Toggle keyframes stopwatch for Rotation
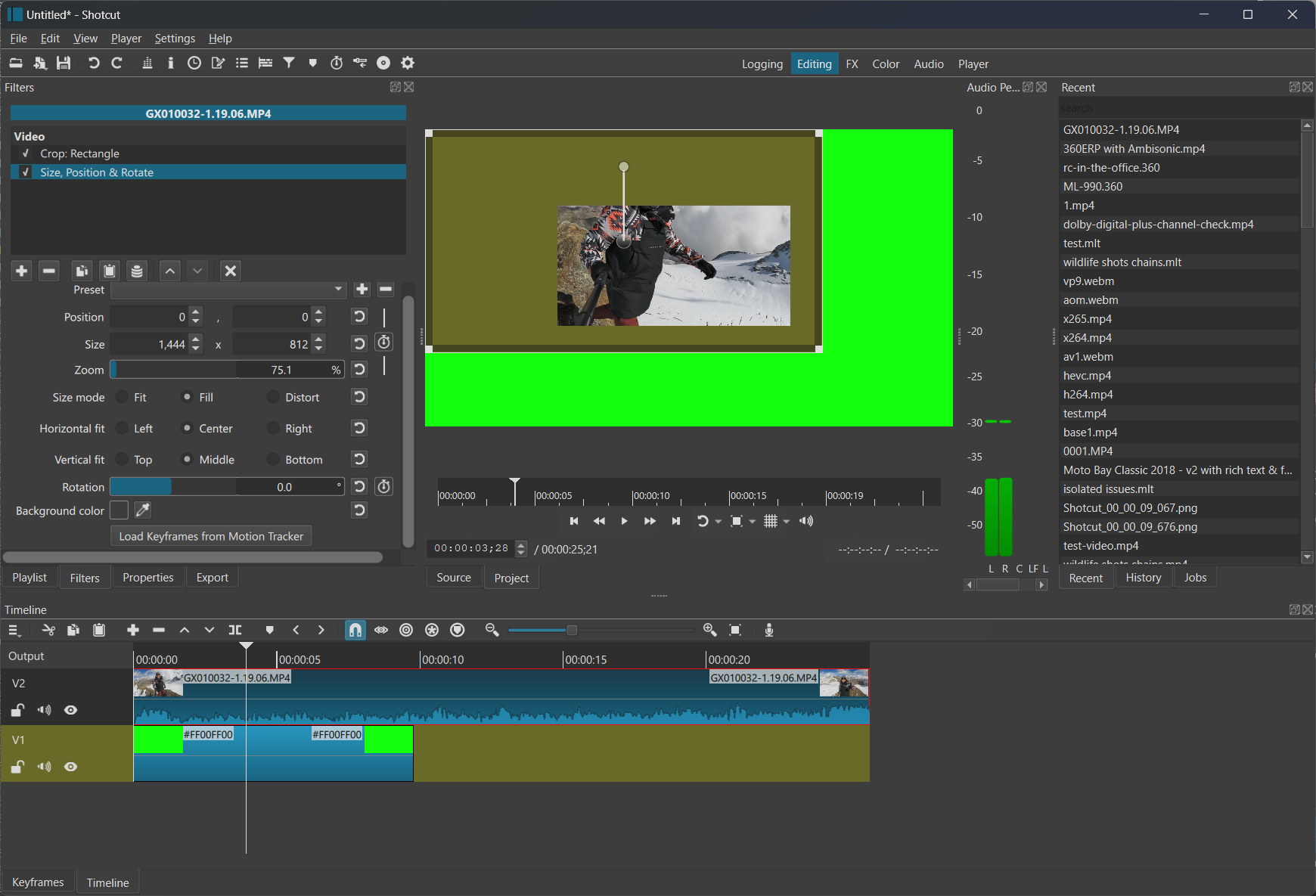1316x896 pixels. point(384,487)
